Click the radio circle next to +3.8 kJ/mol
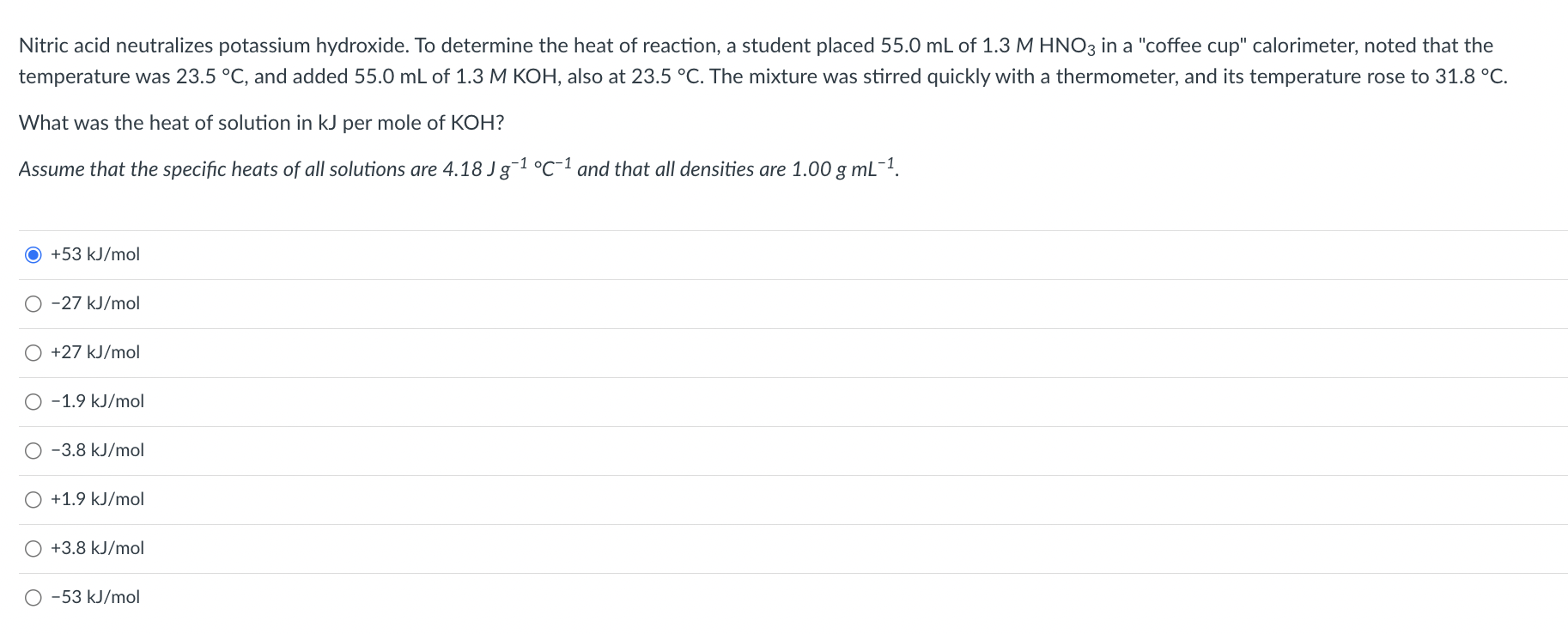This screenshot has width=1568, height=634. pos(33,548)
